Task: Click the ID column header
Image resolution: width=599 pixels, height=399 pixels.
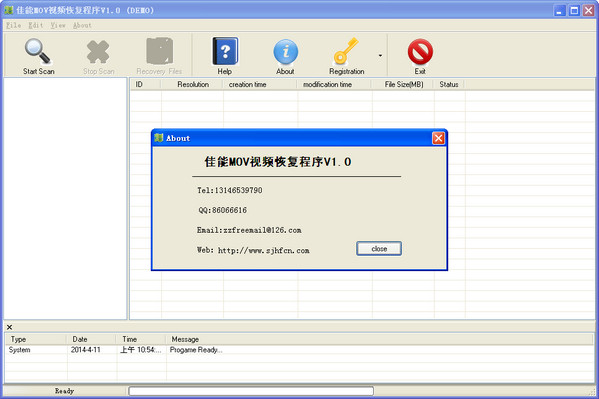Action: pyautogui.click(x=146, y=84)
